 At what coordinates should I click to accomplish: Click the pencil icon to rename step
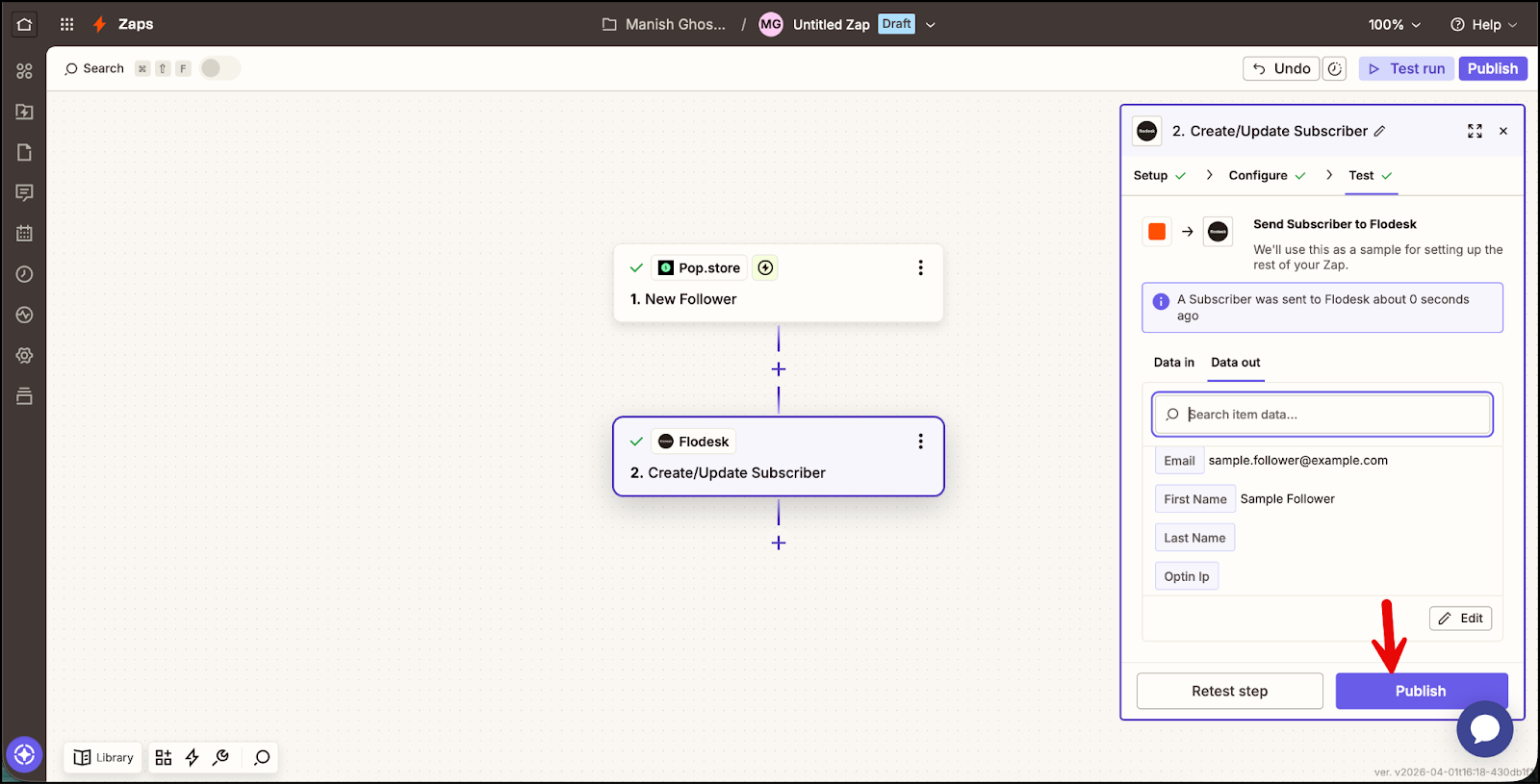[1379, 132]
